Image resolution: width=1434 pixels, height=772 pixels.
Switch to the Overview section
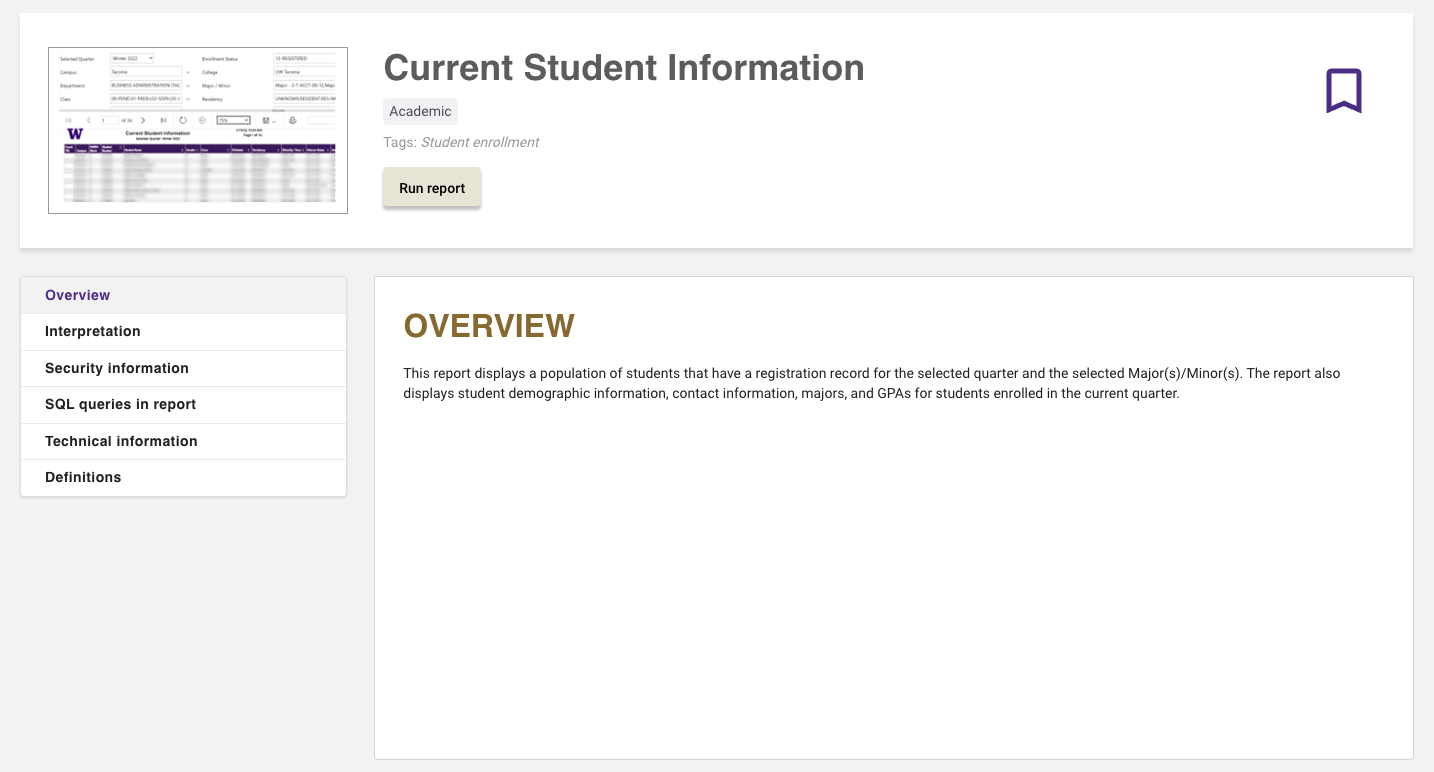pos(78,295)
